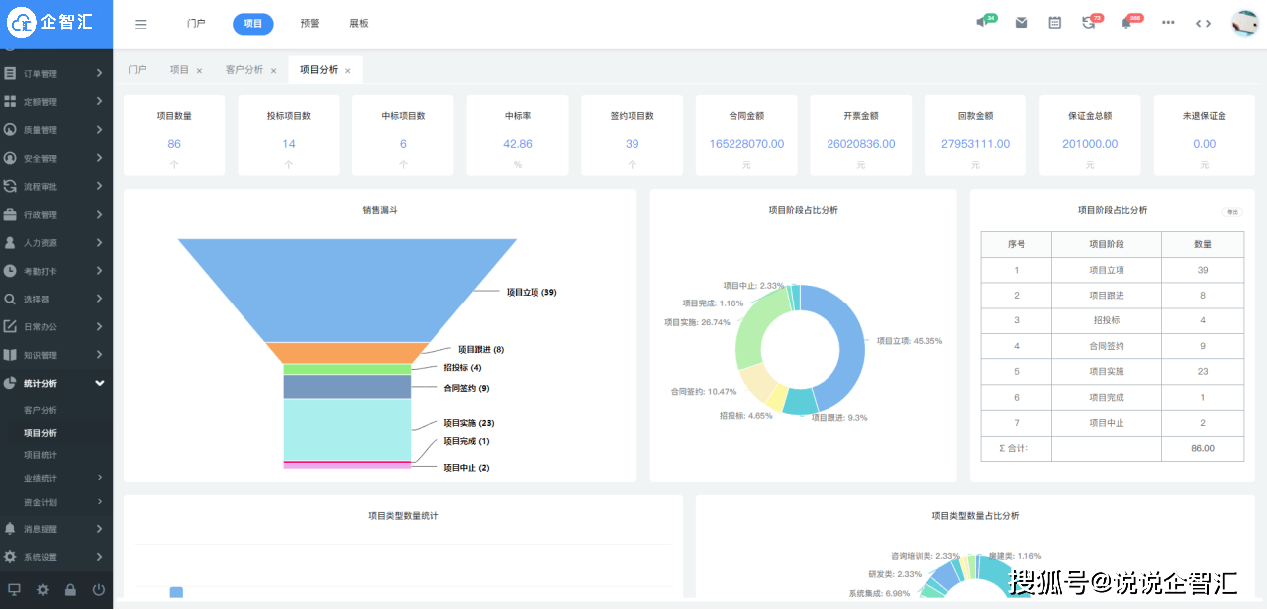The height and width of the screenshot is (610, 1267).
Task: Expand the 业绩统计 submenu
Action: (x=48, y=477)
